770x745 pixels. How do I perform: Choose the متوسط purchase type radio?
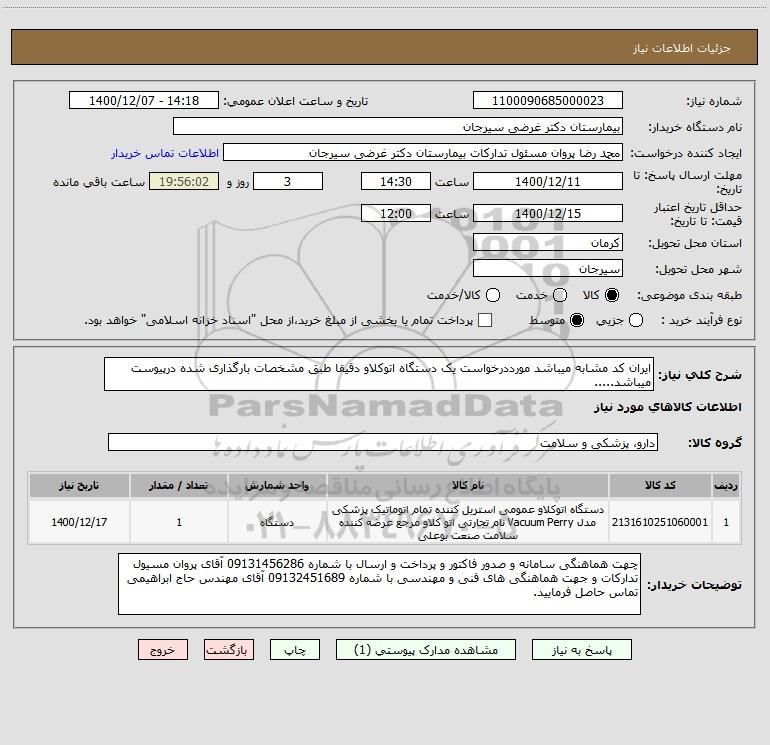[x=577, y=320]
